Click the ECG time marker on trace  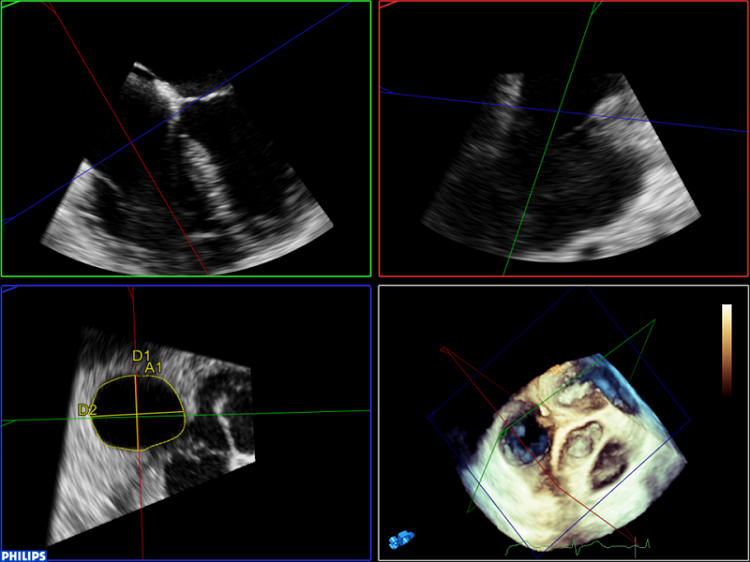pyautogui.click(x=634, y=546)
